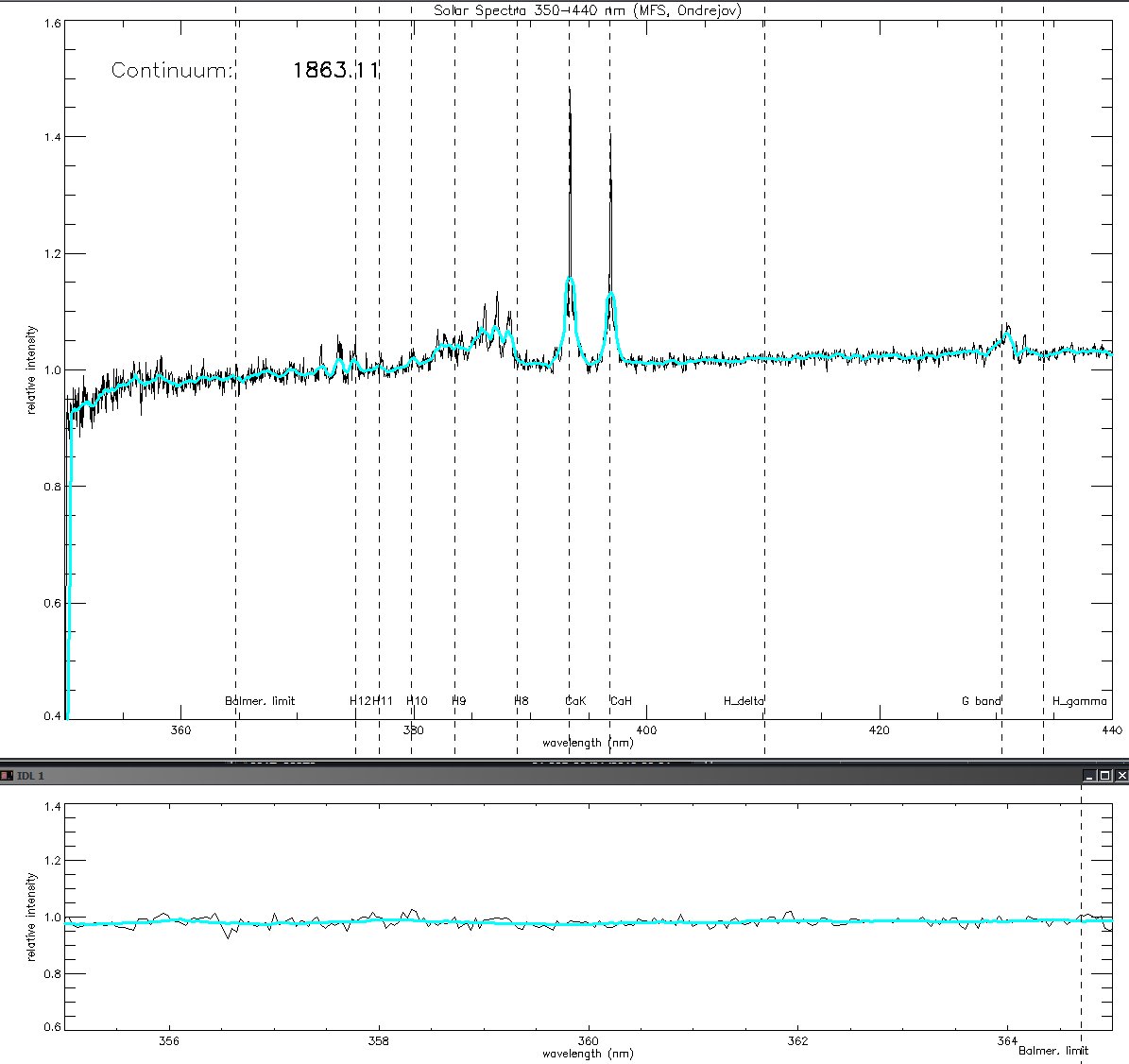
Task: Click the 420 tick label on the upper x-axis
Action: [880, 730]
